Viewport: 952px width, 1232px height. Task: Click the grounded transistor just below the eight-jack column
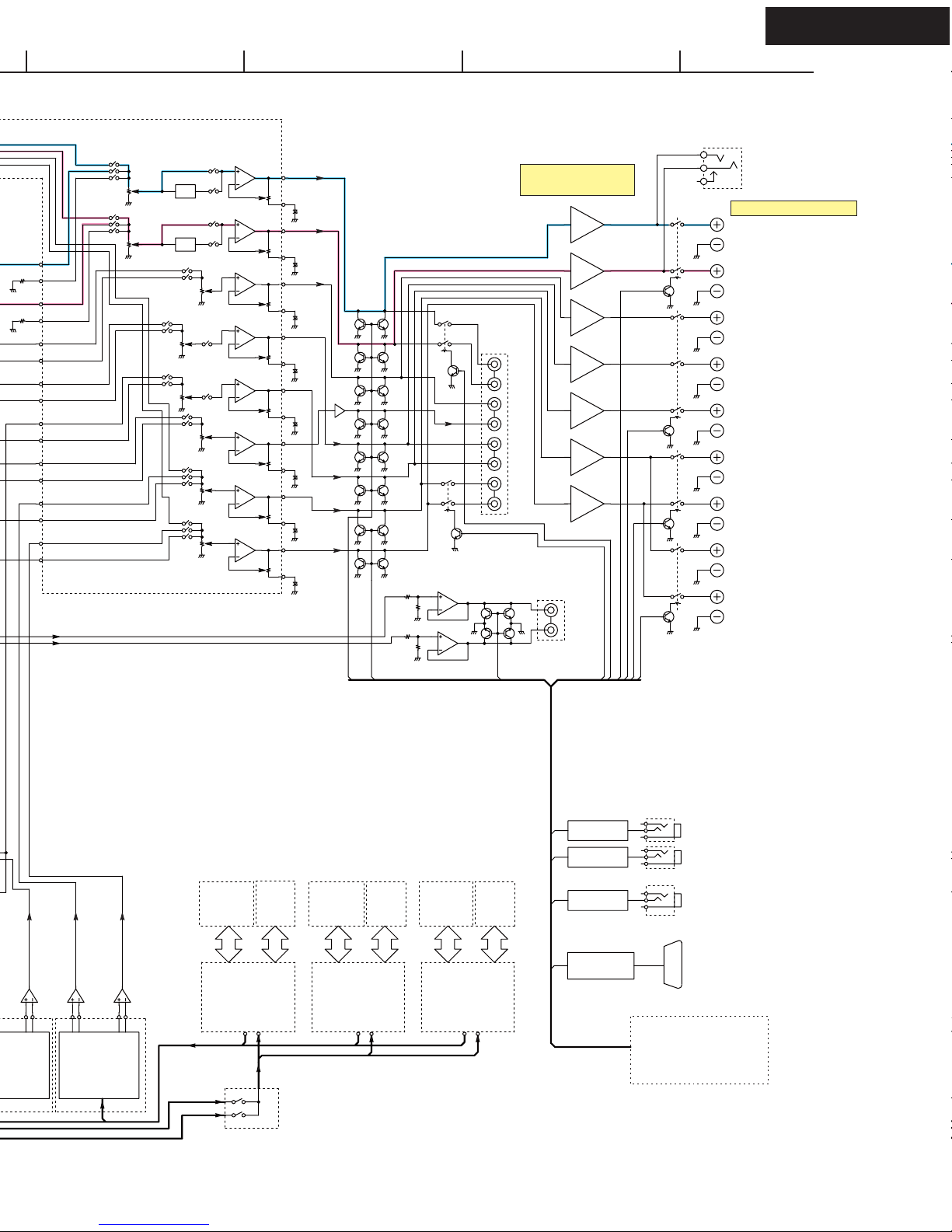[457, 533]
